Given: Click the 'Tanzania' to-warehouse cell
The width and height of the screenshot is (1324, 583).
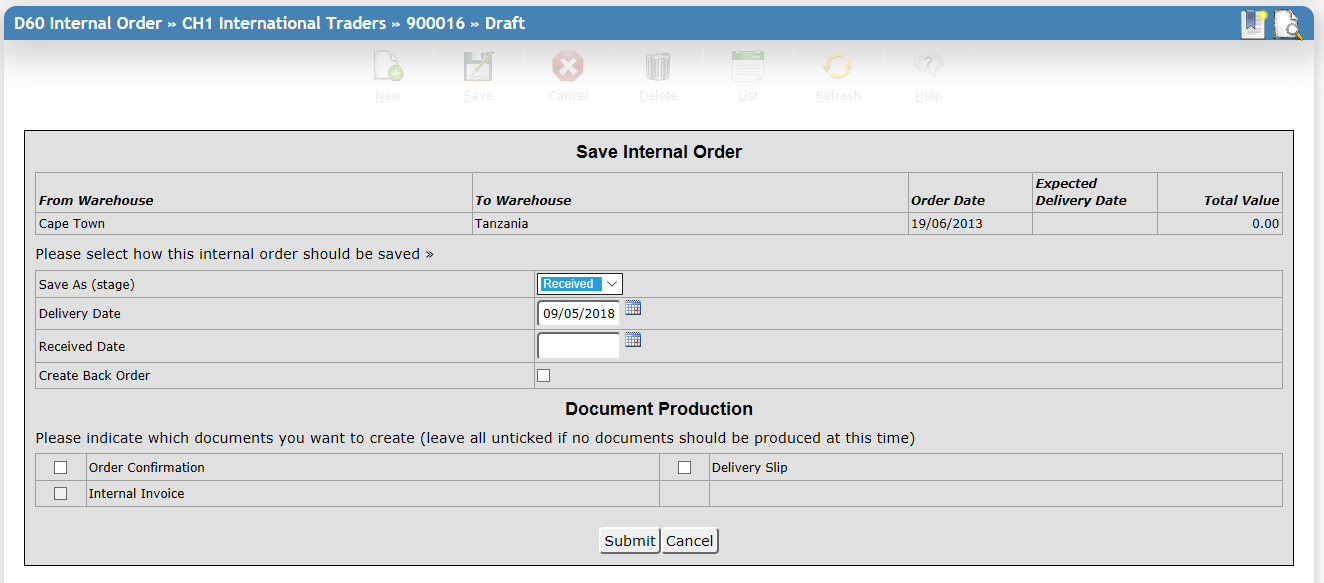Looking at the screenshot, I should pyautogui.click(x=690, y=224).
